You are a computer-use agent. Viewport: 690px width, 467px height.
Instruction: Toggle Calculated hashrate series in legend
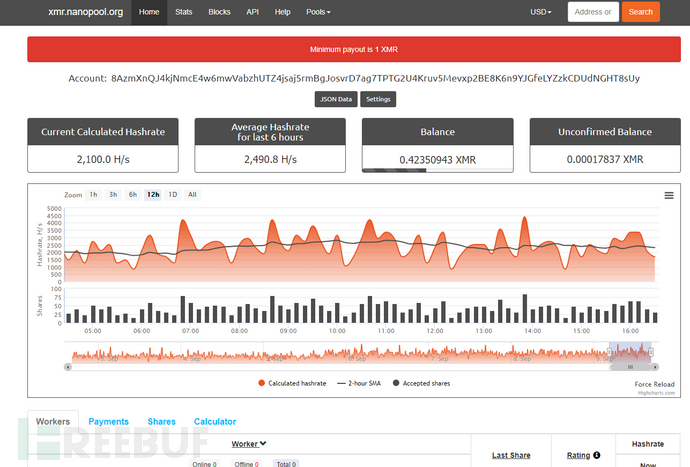[x=293, y=383]
